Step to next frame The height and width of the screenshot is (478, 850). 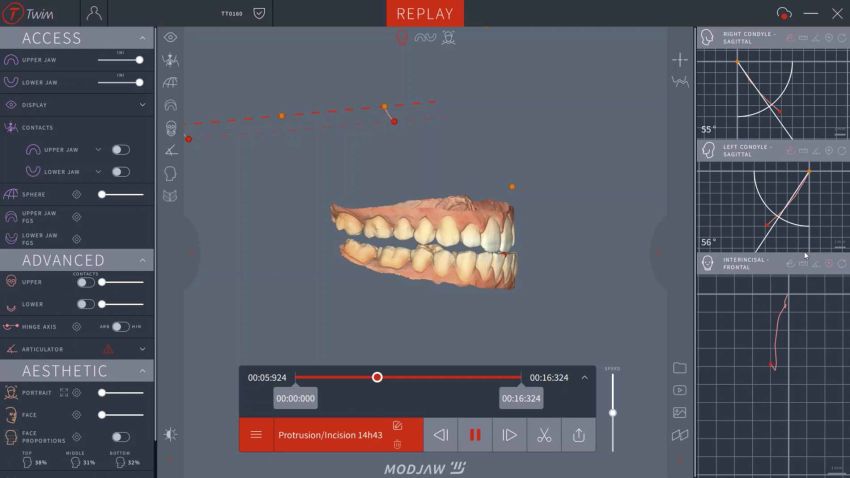coord(509,435)
